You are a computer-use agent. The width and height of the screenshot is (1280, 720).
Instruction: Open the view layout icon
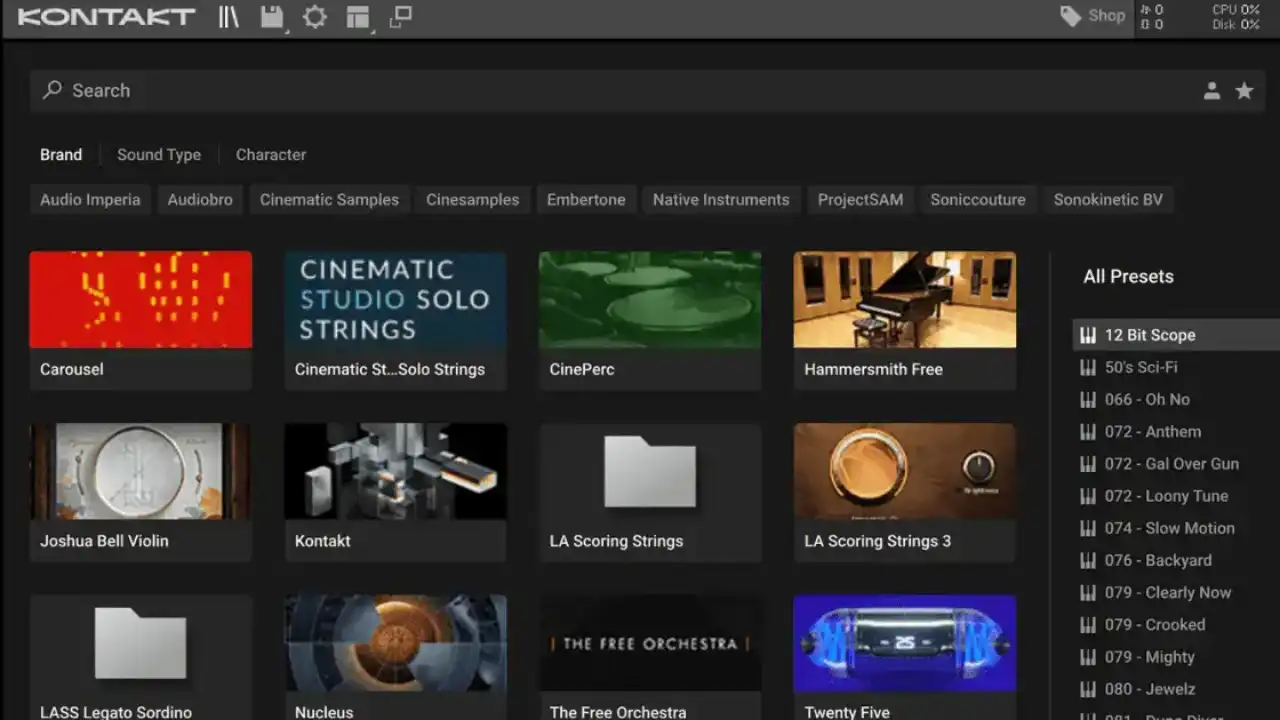[x=357, y=17]
